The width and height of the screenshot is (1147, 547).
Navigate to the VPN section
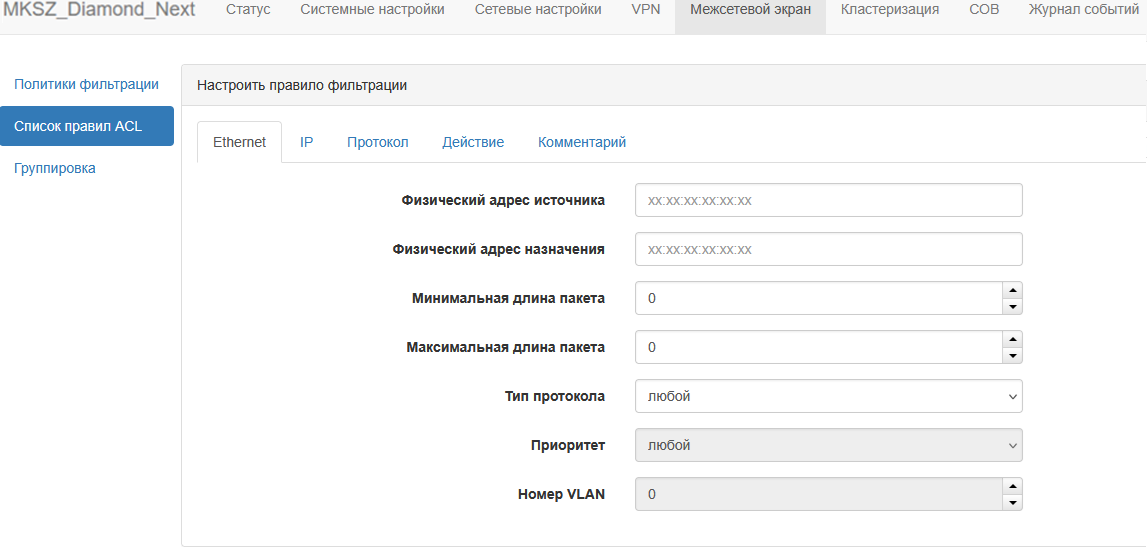tap(645, 10)
